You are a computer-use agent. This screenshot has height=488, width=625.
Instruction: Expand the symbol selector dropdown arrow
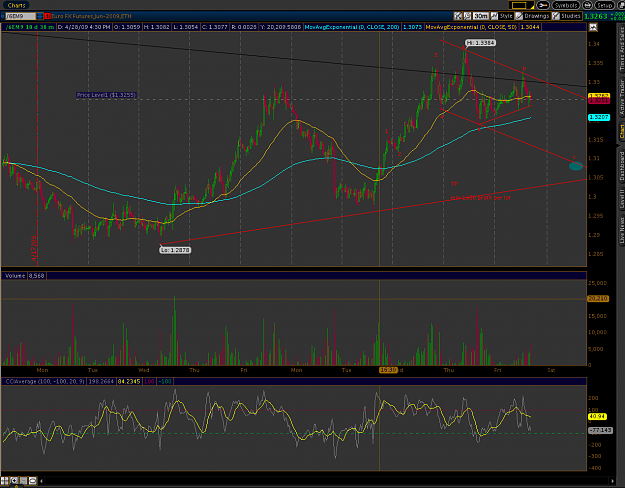39,16
